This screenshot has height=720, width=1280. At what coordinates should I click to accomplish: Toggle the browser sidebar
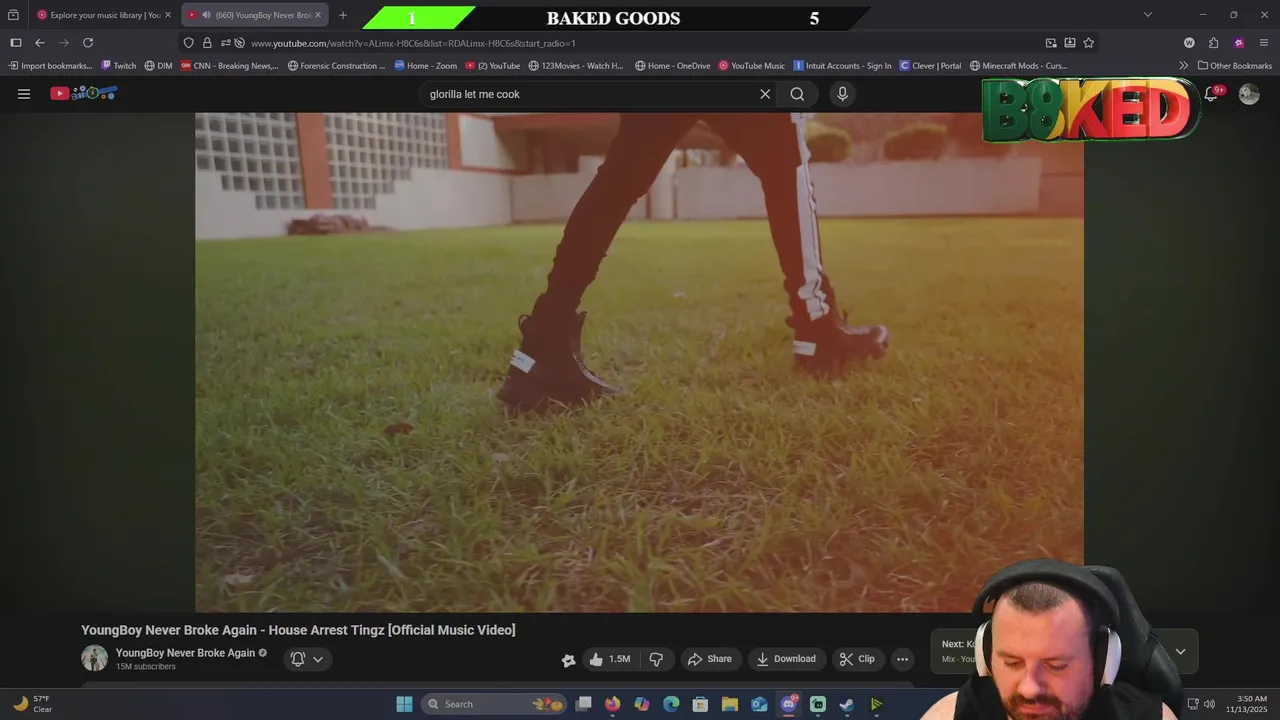16,43
